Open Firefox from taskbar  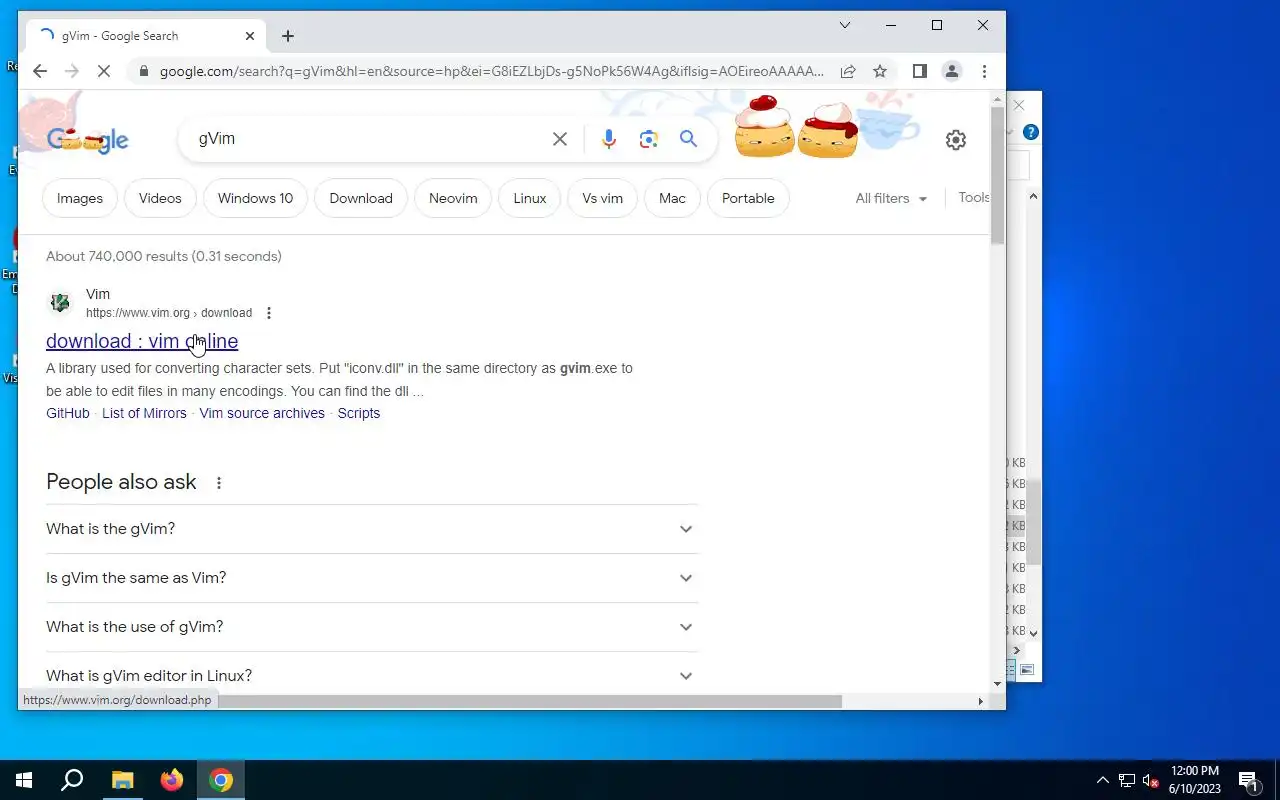[172, 780]
